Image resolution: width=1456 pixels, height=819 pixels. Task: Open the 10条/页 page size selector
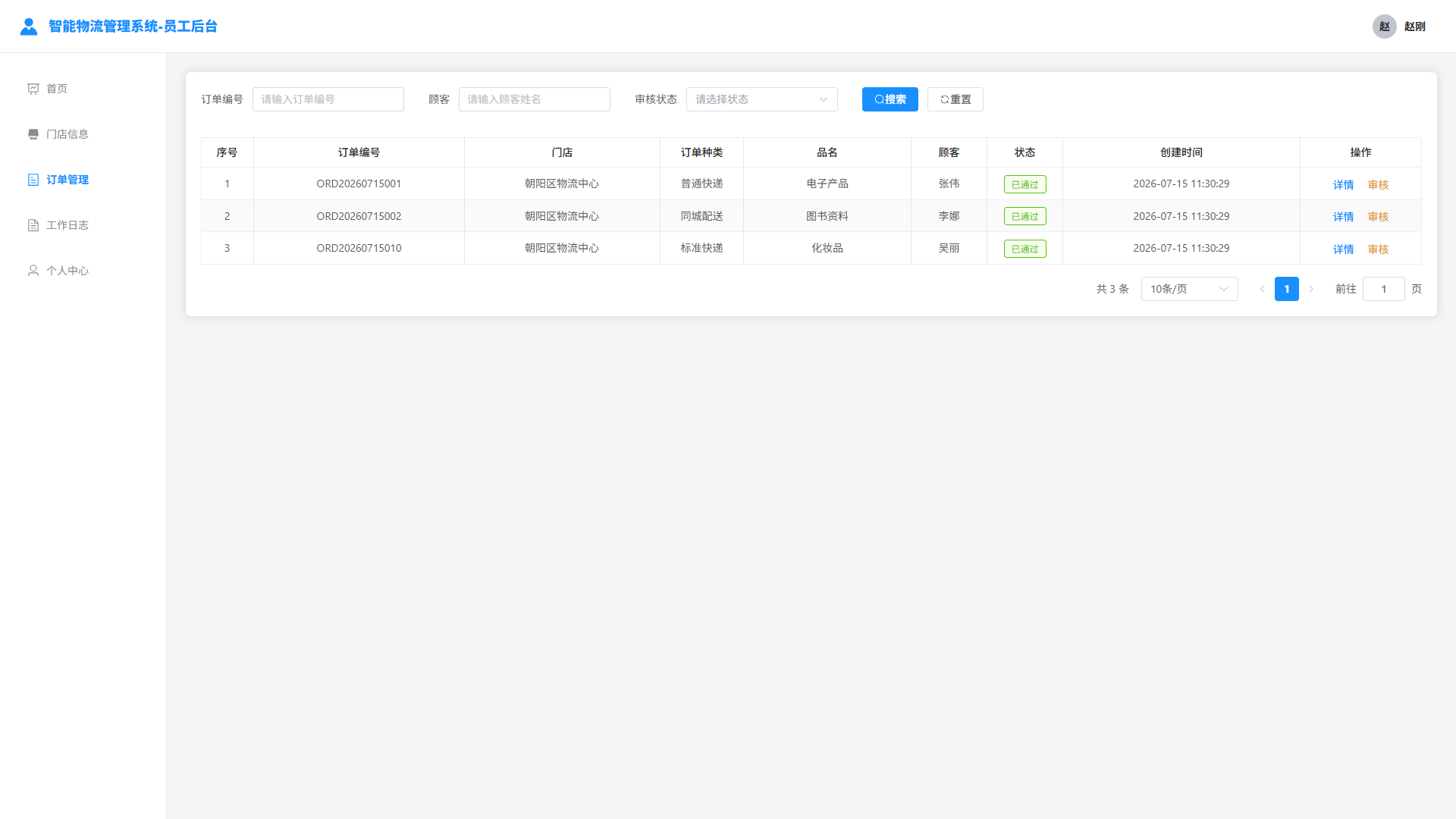1189,289
